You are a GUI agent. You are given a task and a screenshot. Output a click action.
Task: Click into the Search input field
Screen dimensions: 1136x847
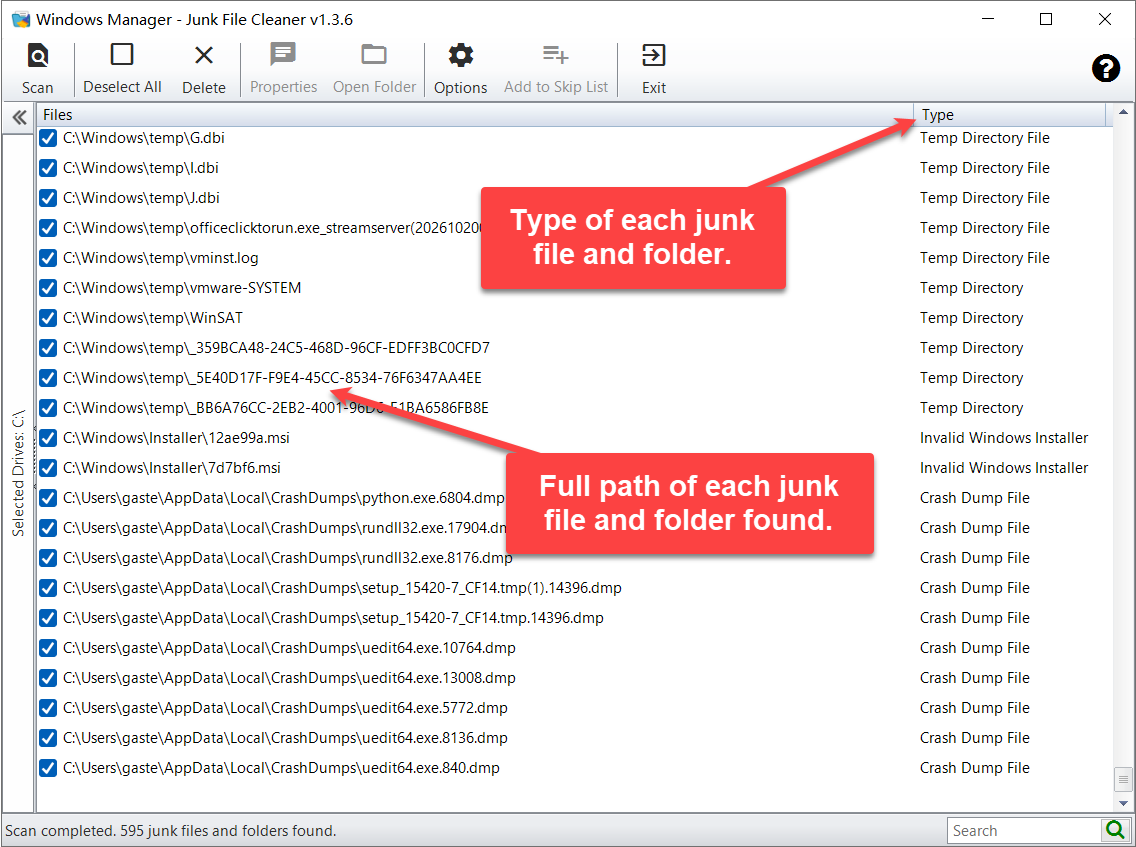[1024, 830]
